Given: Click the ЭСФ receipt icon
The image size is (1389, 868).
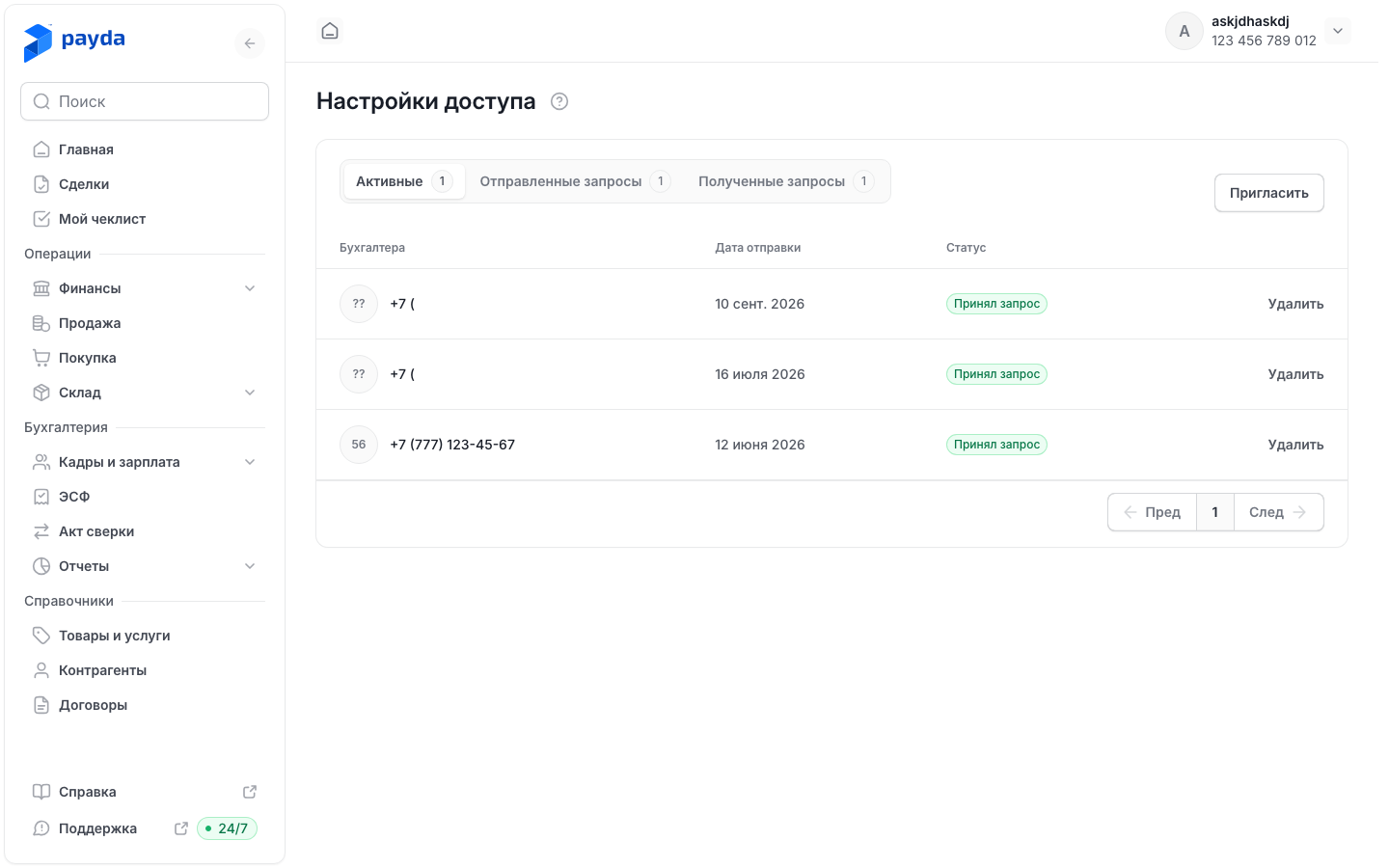Looking at the screenshot, I should click(x=41, y=497).
